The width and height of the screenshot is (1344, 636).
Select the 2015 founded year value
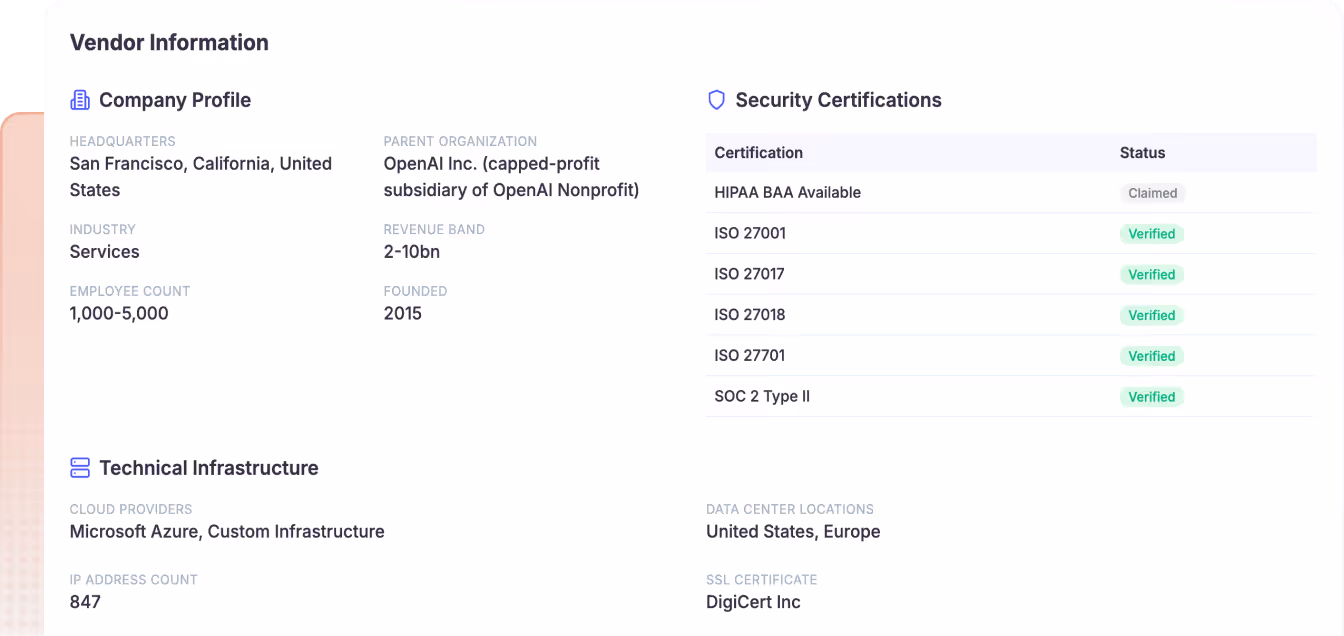point(403,314)
